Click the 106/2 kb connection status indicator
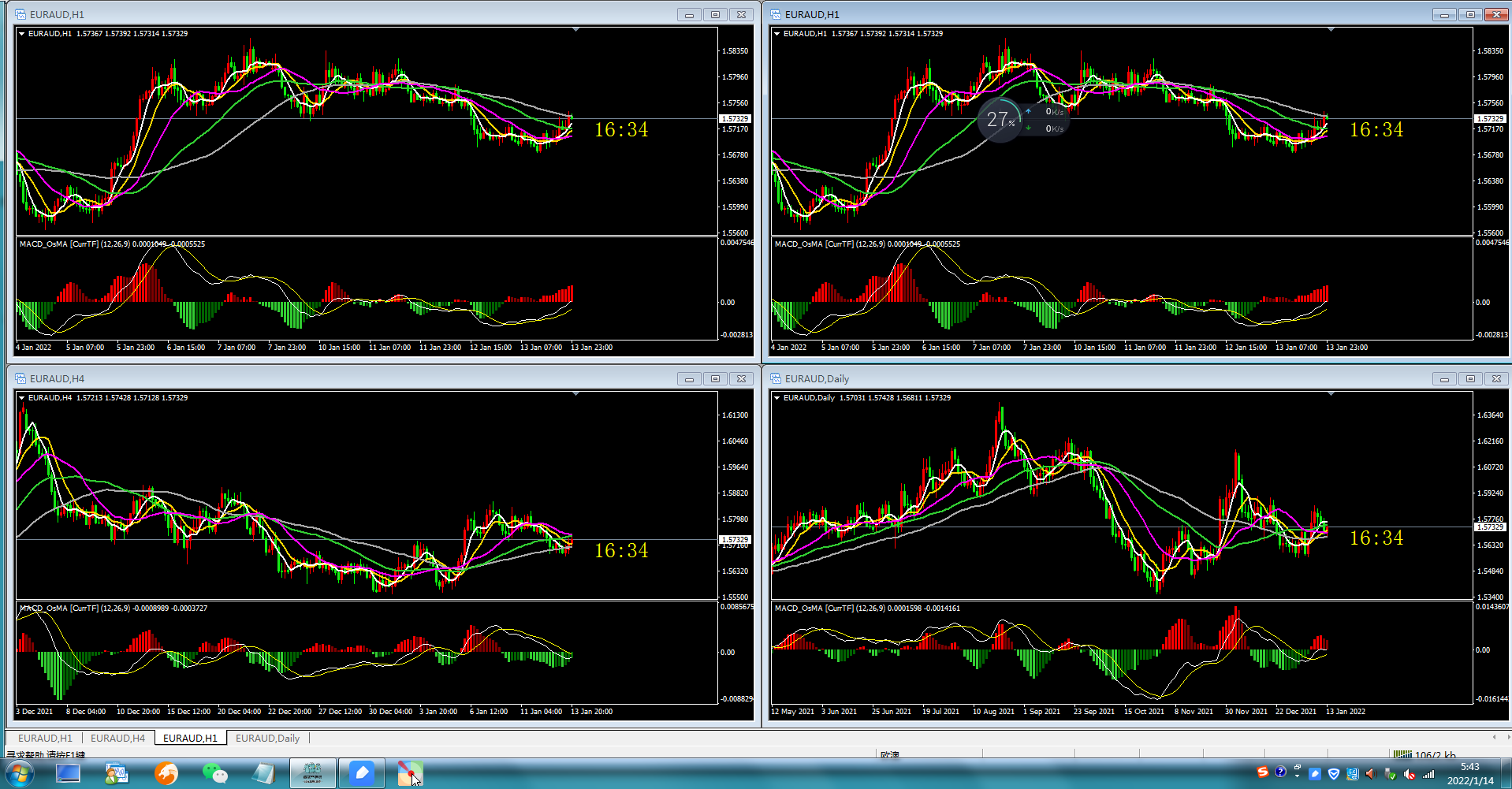Image resolution: width=1512 pixels, height=789 pixels. [1425, 754]
